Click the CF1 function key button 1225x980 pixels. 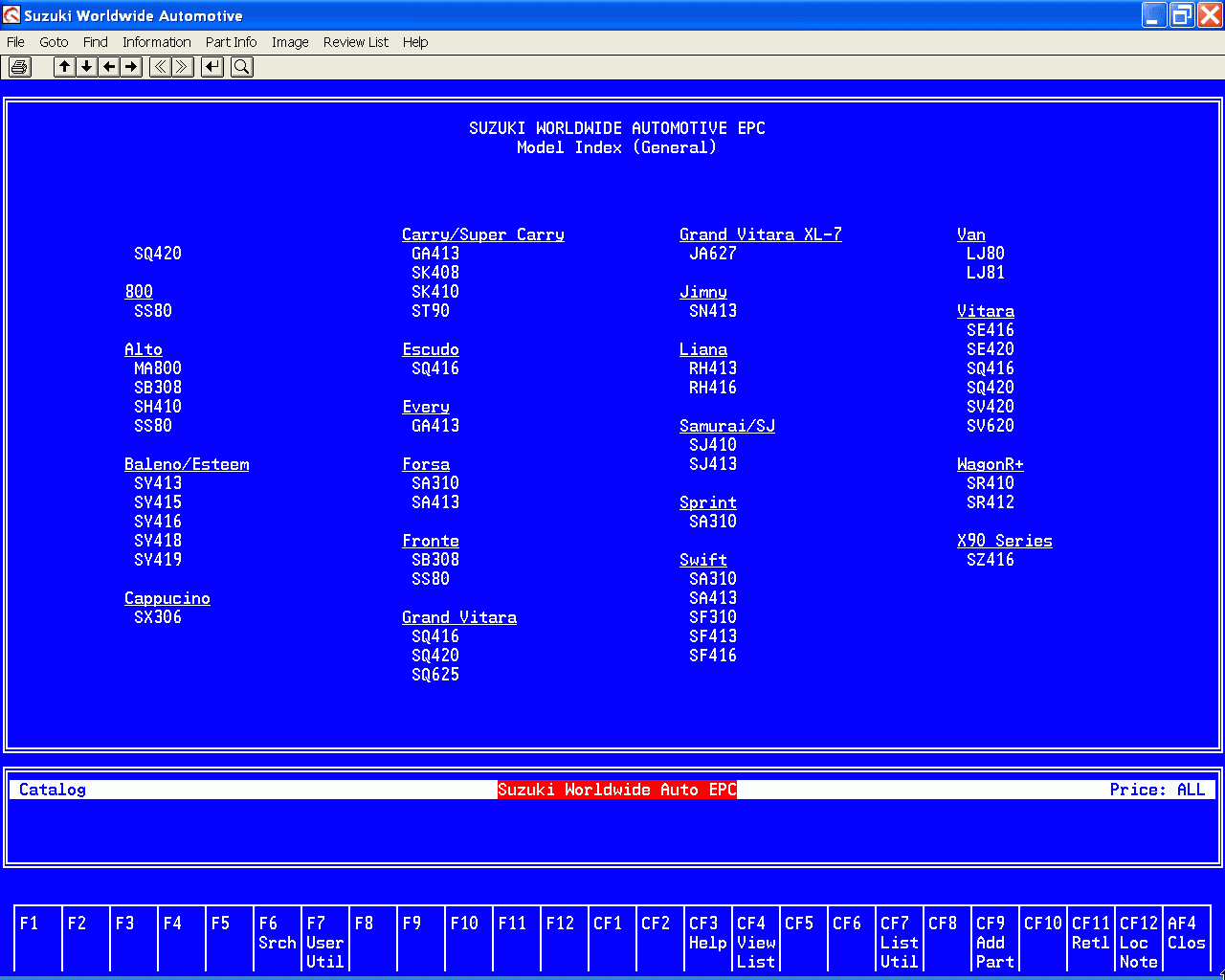coord(612,940)
